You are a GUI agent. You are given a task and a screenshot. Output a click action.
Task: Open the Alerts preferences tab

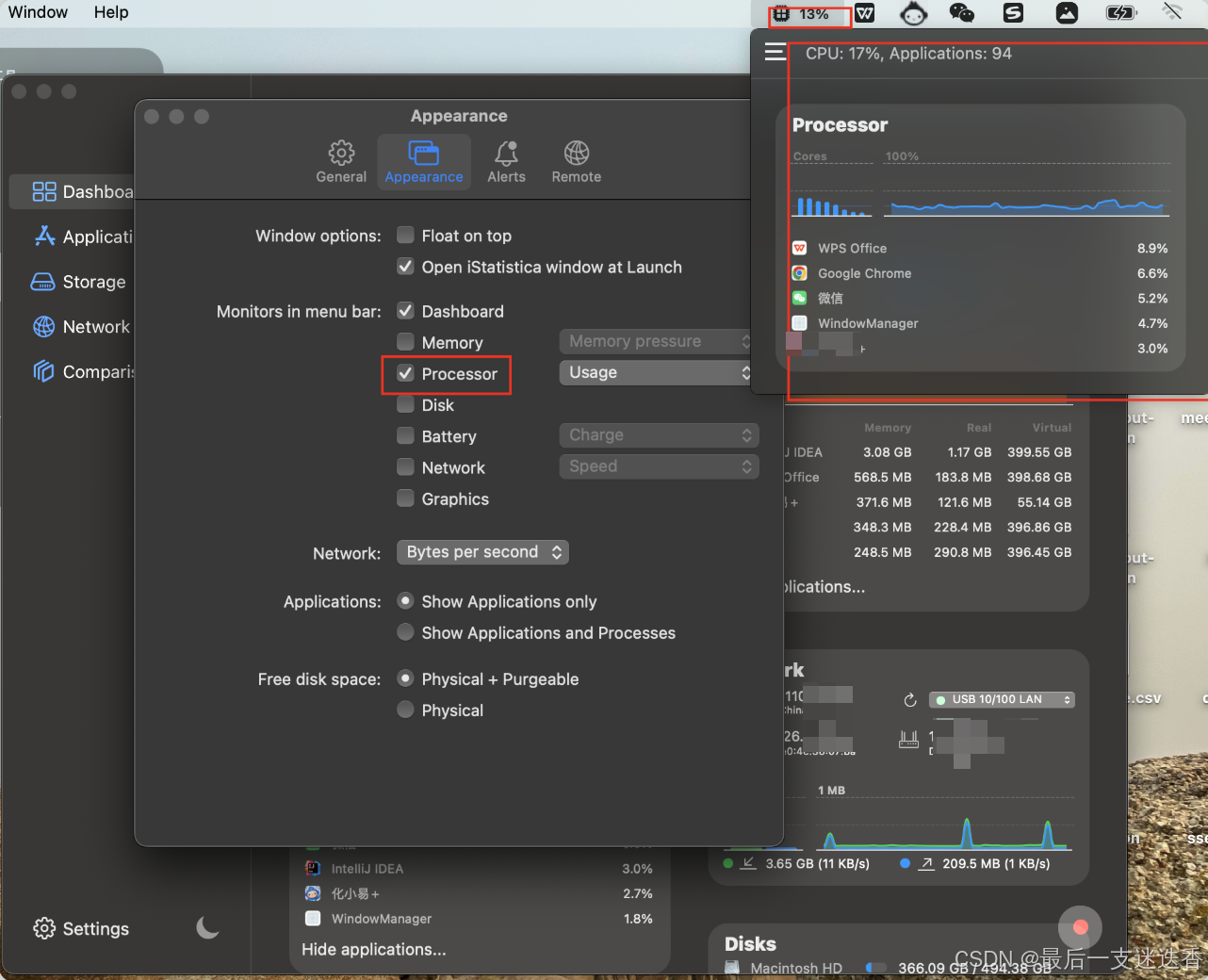506,162
